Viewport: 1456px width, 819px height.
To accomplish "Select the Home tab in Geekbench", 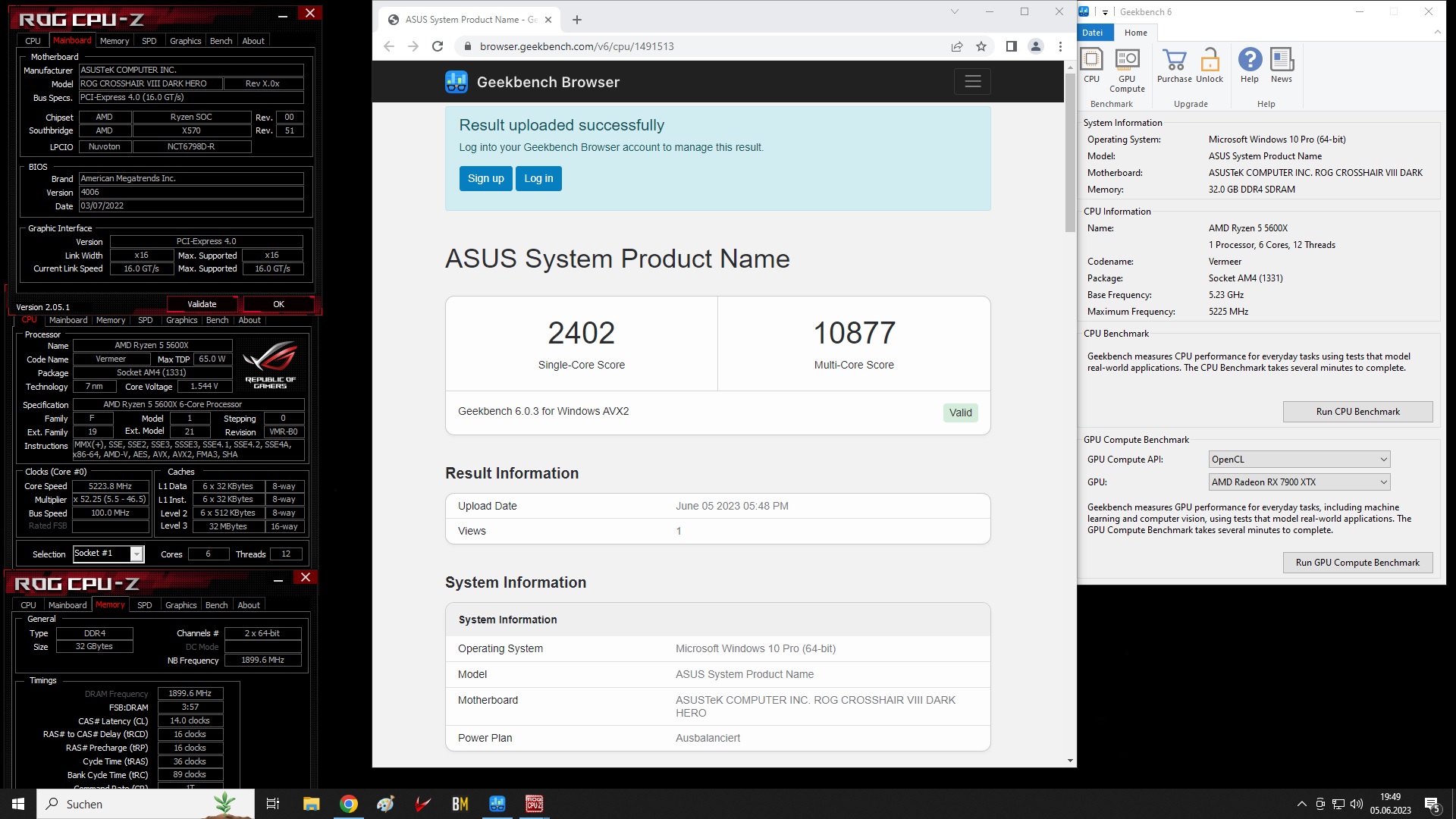I will 1135,33.
